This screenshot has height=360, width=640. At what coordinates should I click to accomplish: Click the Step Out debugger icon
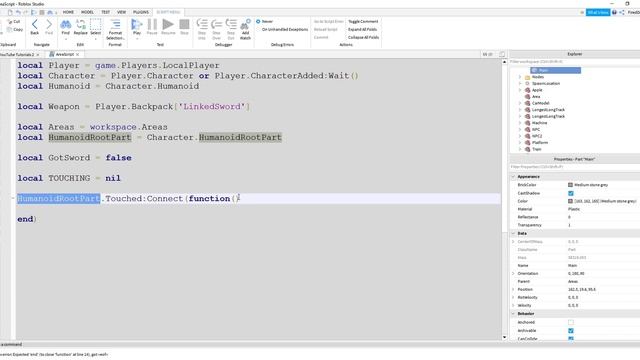pos(231,24)
